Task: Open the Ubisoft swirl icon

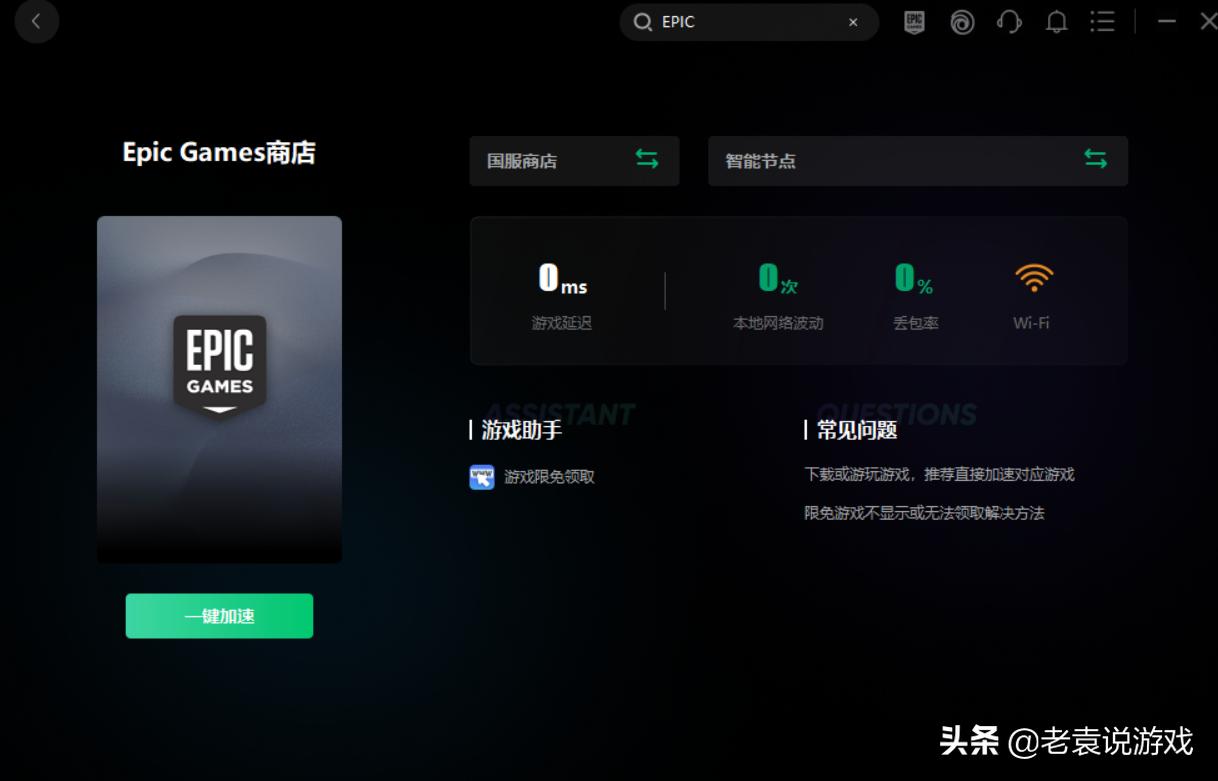Action: point(962,22)
